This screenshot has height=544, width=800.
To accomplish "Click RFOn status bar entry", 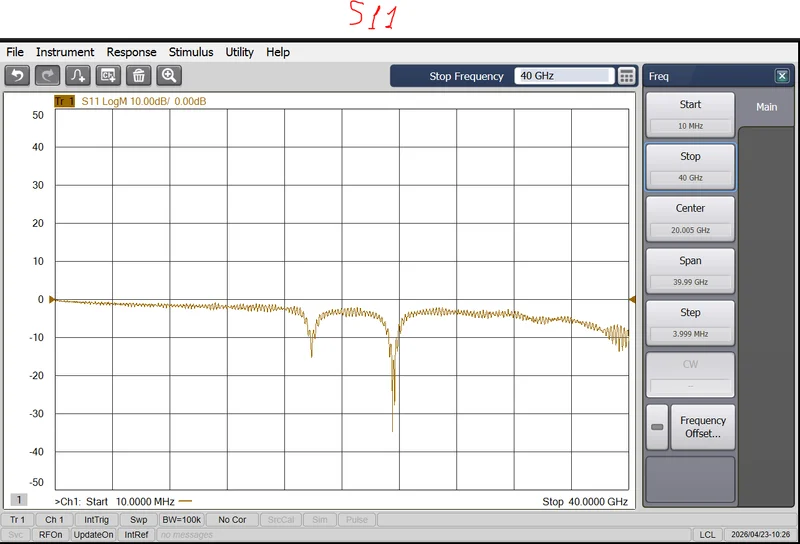I will click(51, 534).
